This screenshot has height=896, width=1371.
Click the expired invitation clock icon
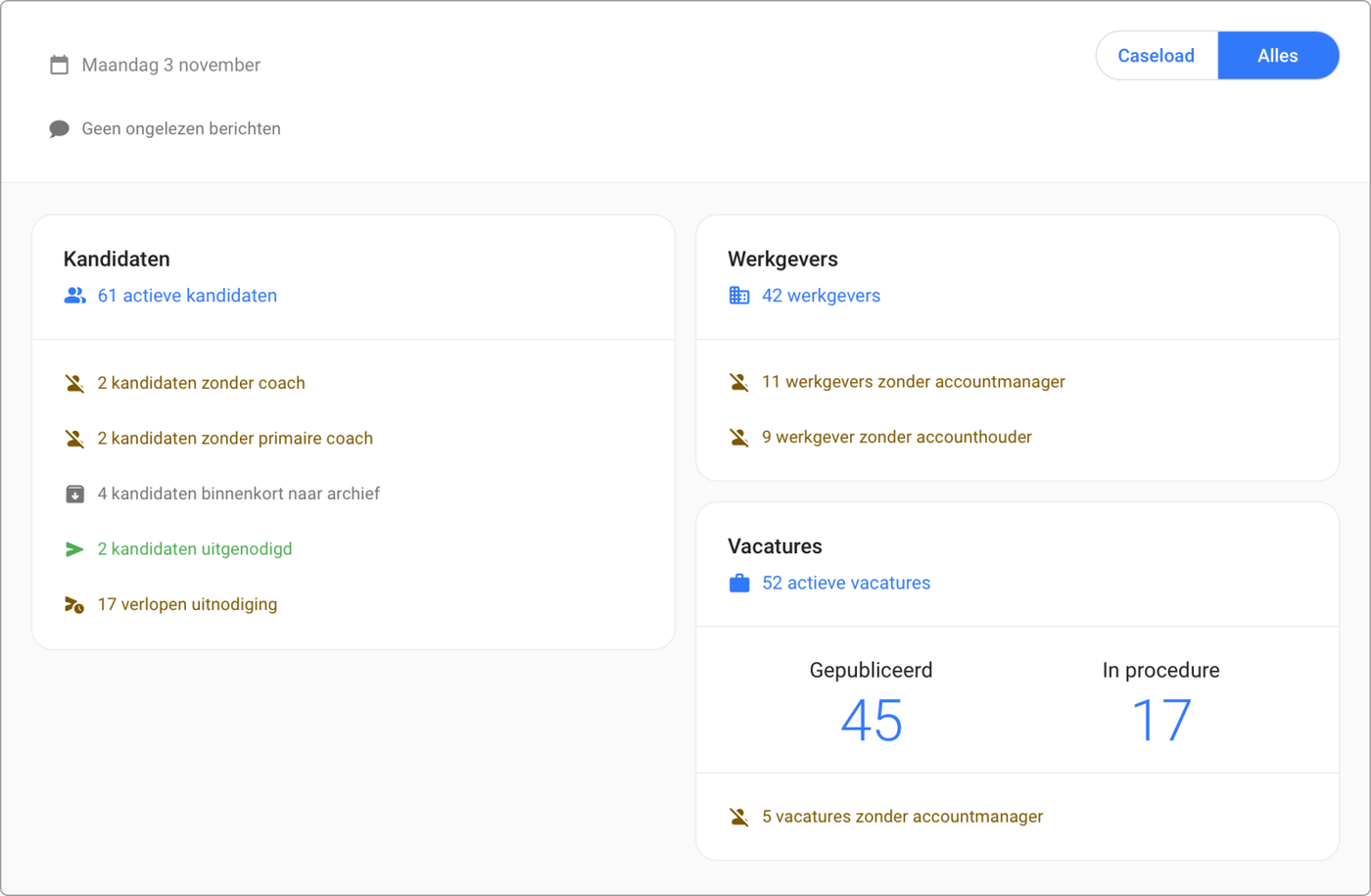74,605
